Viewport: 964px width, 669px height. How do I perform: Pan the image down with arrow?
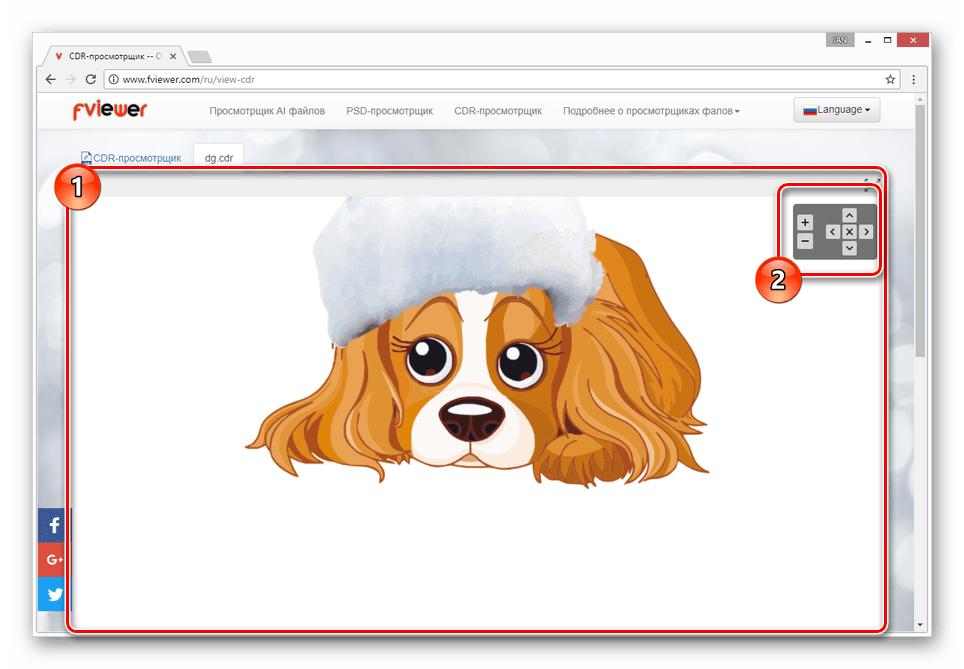click(849, 248)
